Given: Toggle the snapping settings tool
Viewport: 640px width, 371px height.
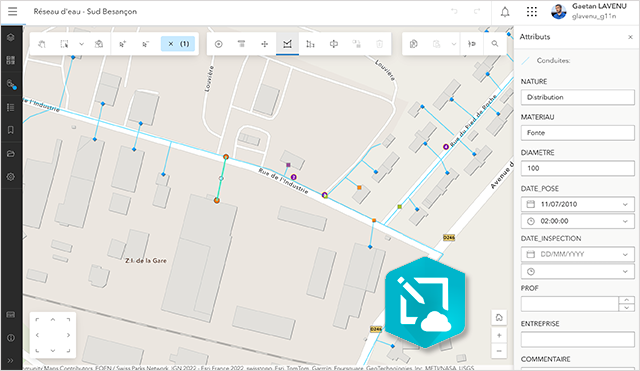Looking at the screenshot, I should [472, 44].
